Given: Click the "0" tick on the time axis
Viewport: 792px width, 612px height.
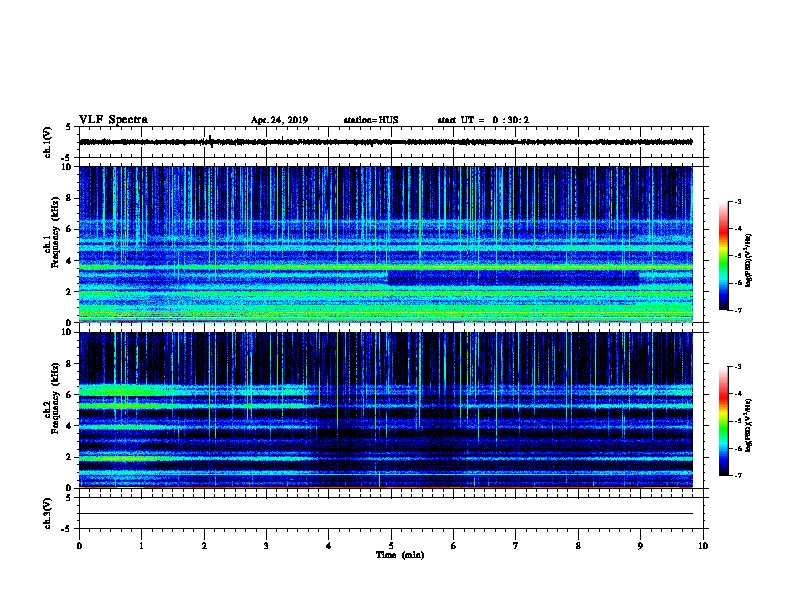Looking at the screenshot, I should tap(79, 546).
